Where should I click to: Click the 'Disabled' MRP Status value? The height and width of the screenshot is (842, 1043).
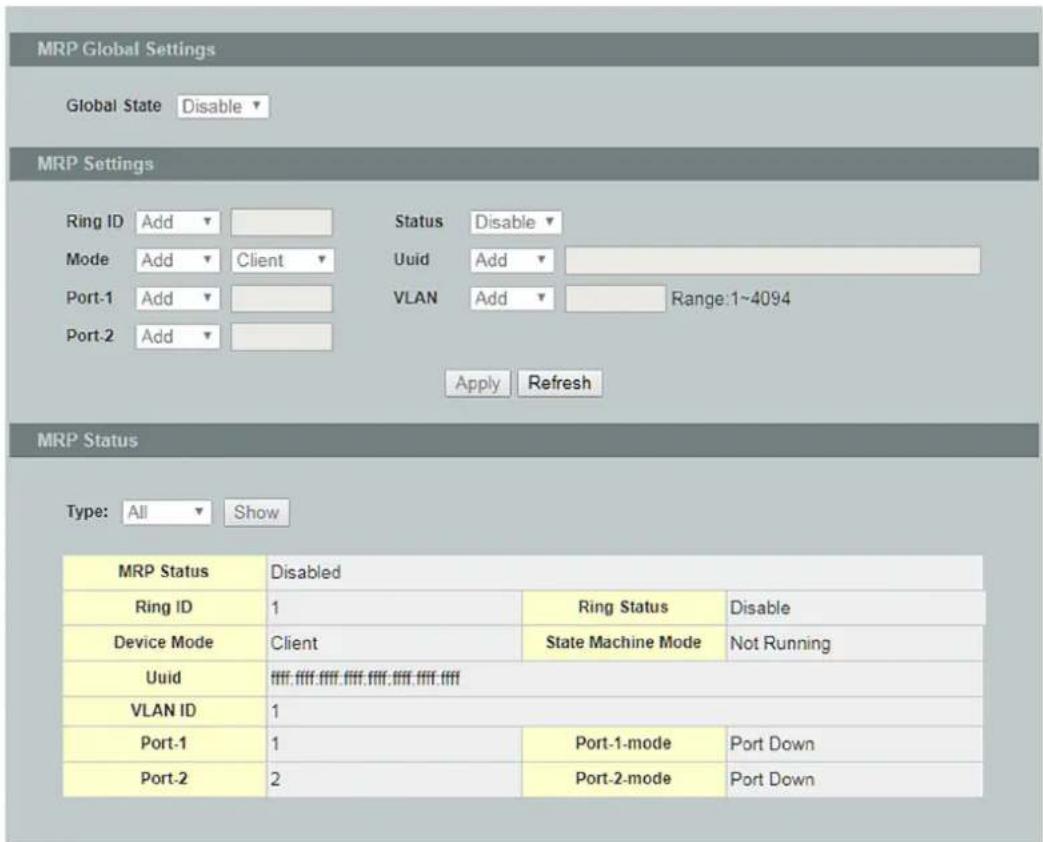pyautogui.click(x=305, y=572)
